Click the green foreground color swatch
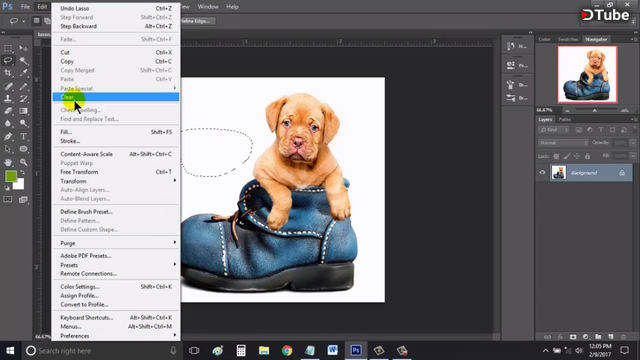The image size is (640, 360). point(11,176)
